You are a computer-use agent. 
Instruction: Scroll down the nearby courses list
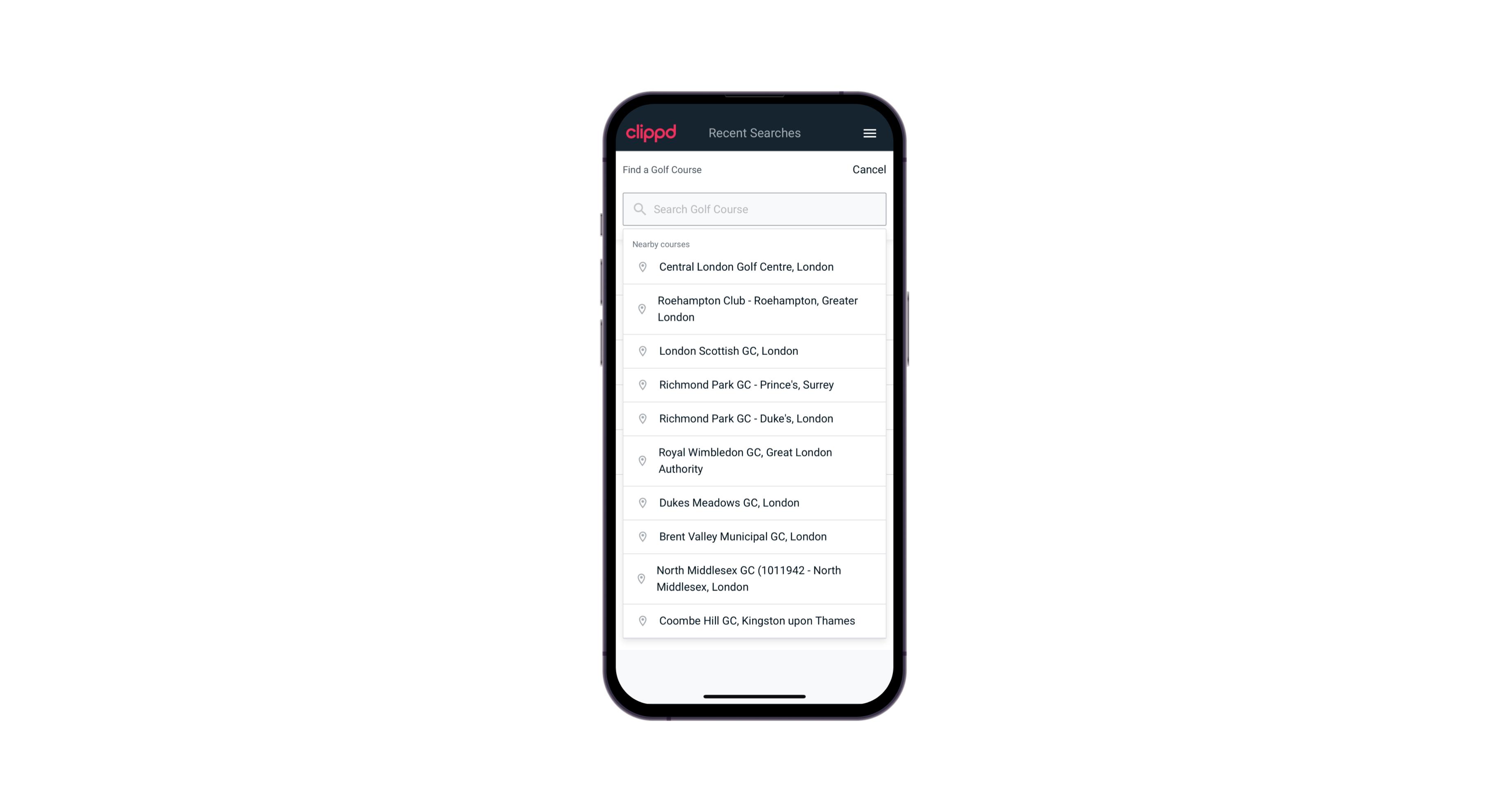tap(754, 440)
